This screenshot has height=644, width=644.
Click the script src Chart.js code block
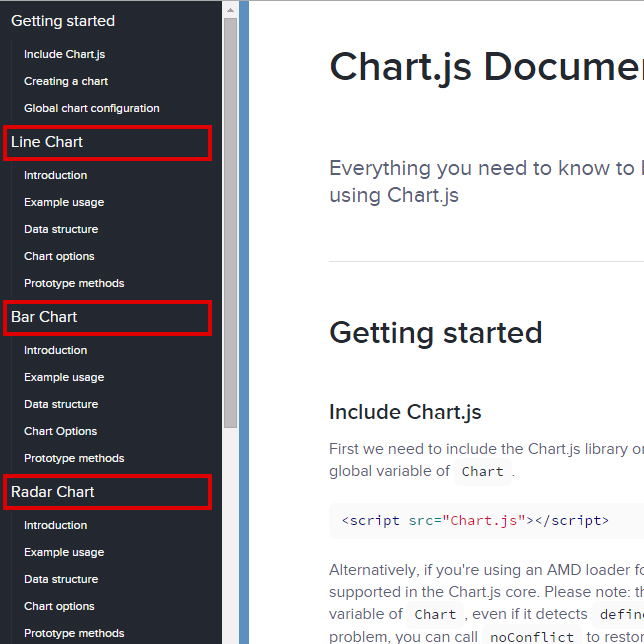point(486,521)
